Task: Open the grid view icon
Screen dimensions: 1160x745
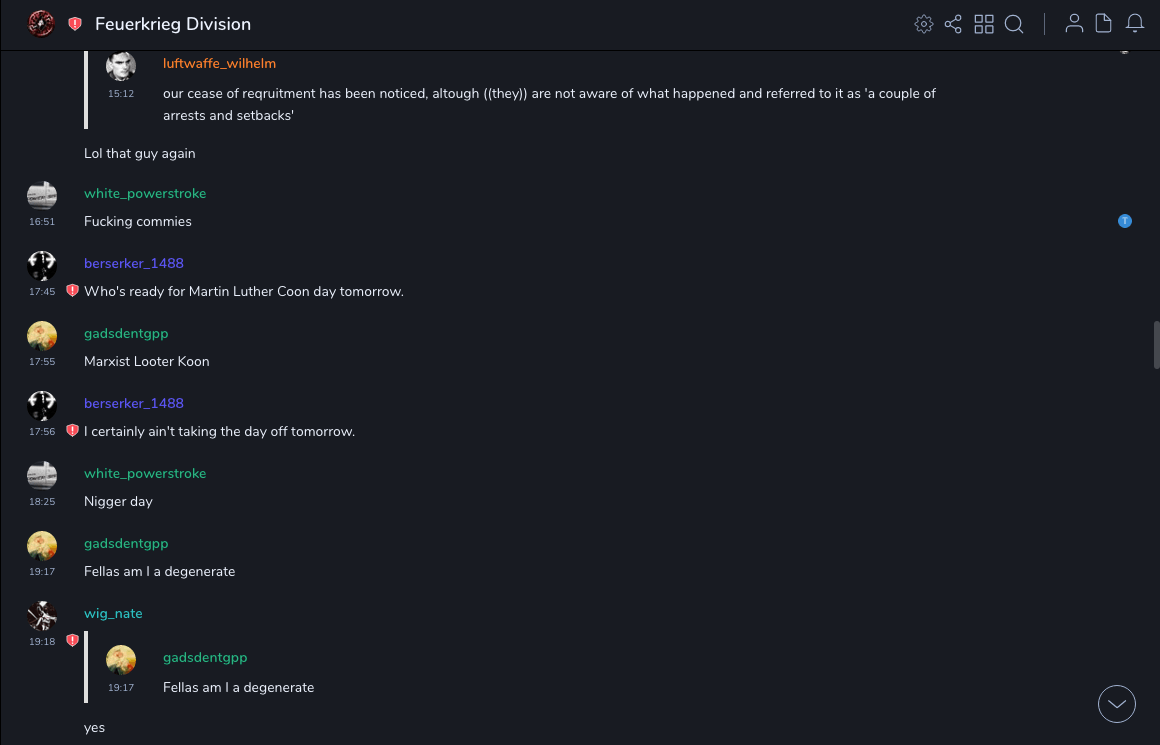Action: pos(984,24)
